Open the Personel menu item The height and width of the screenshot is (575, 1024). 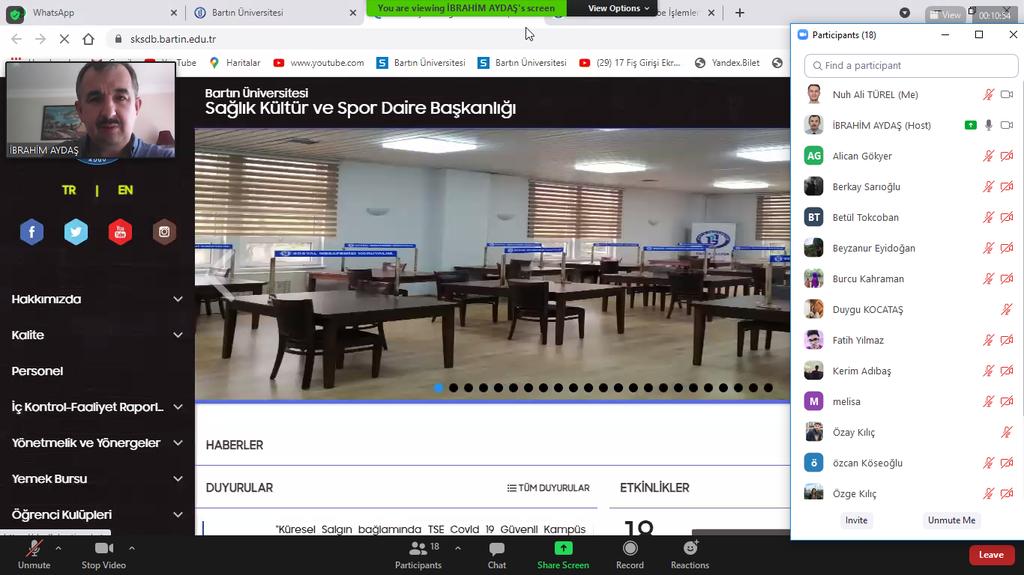37,371
